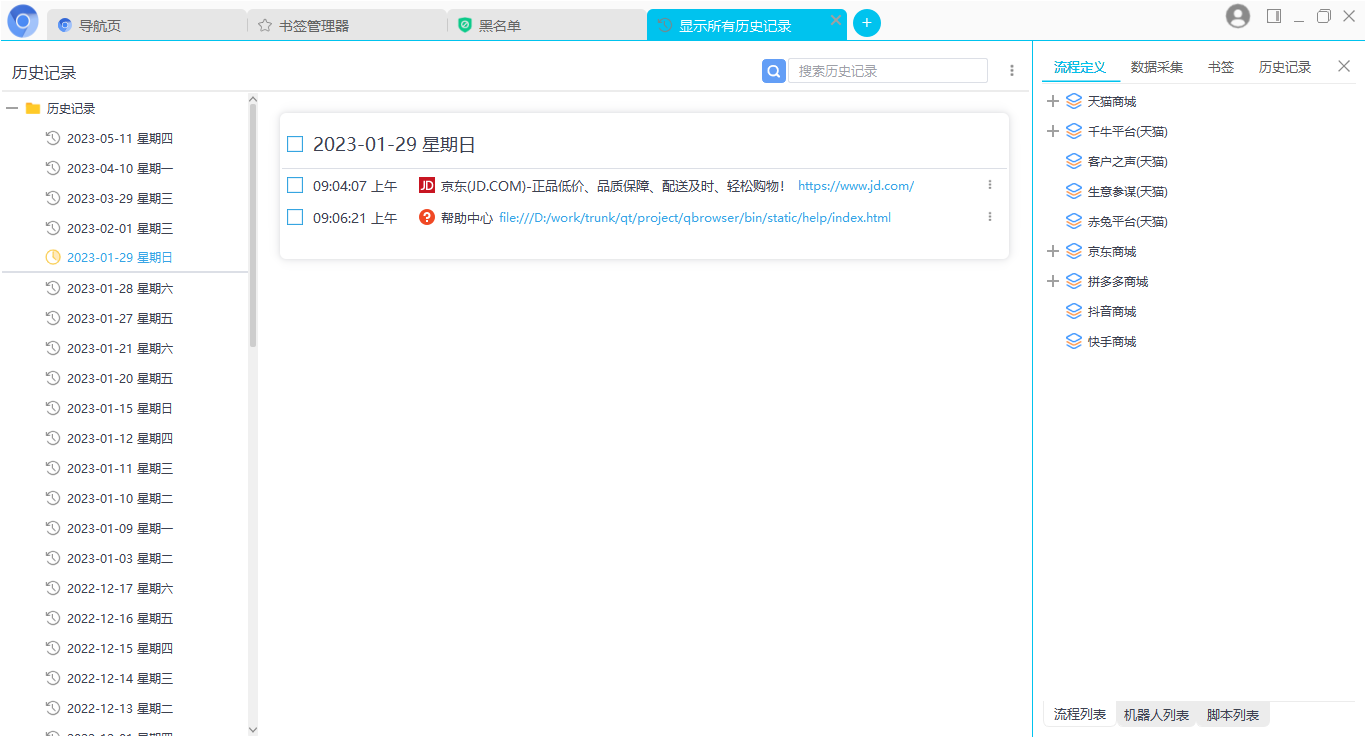Click the scroll-down arrow of history tree

(x=253, y=729)
